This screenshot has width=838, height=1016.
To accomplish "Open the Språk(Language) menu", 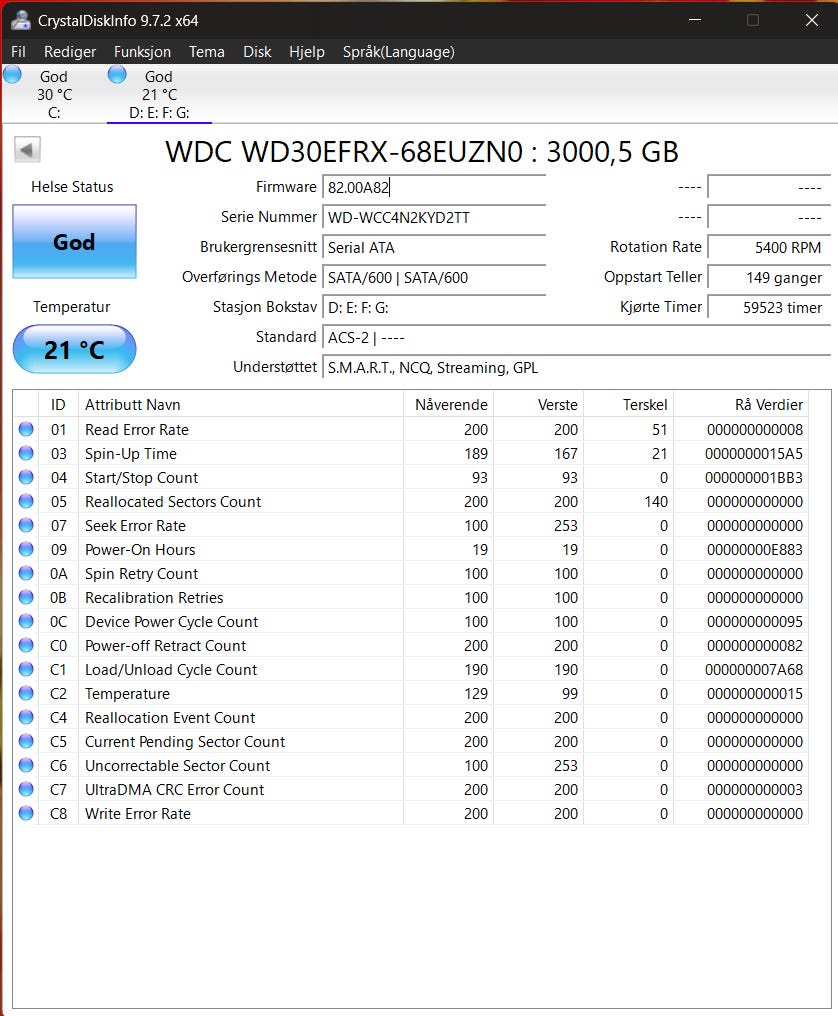I will (x=399, y=52).
